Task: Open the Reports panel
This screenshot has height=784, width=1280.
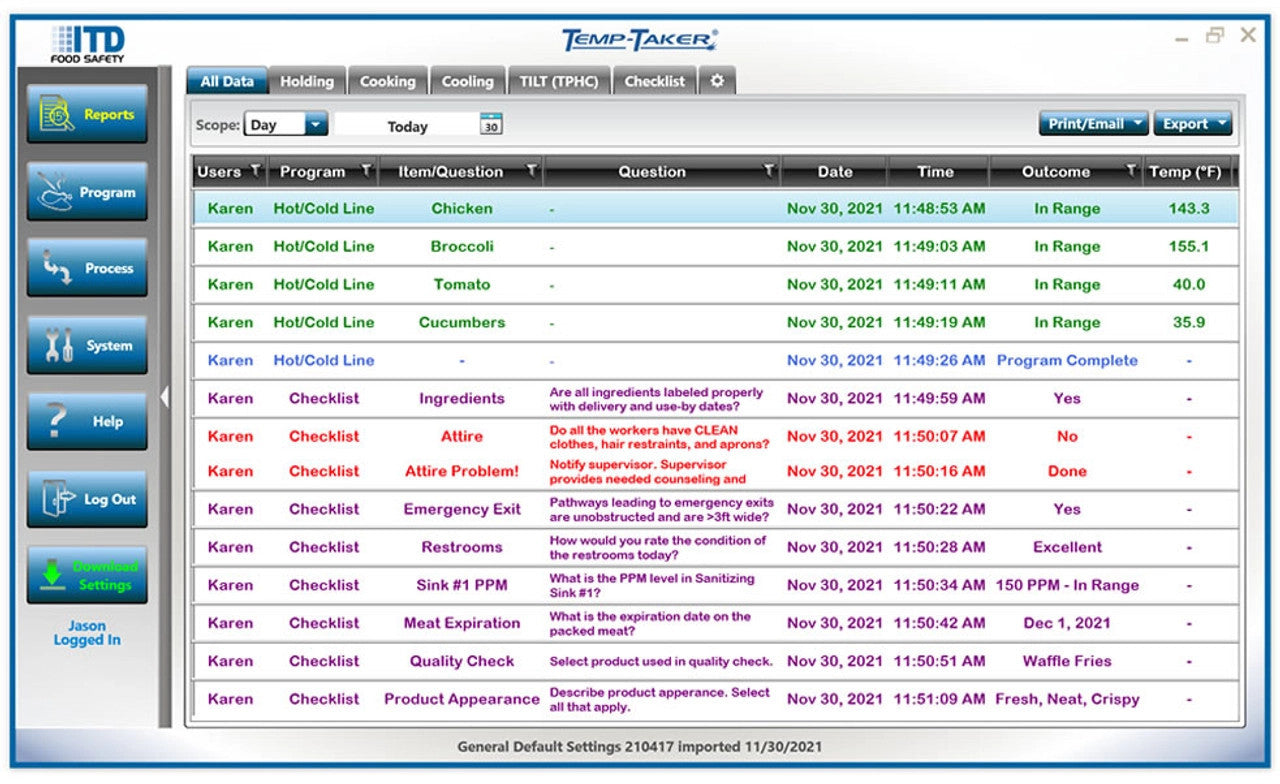Action: coord(87,114)
